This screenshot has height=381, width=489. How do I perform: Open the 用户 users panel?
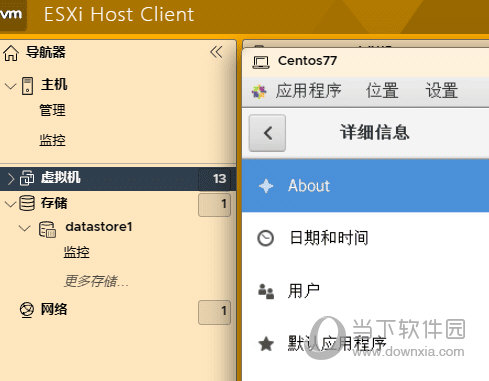tap(365, 291)
